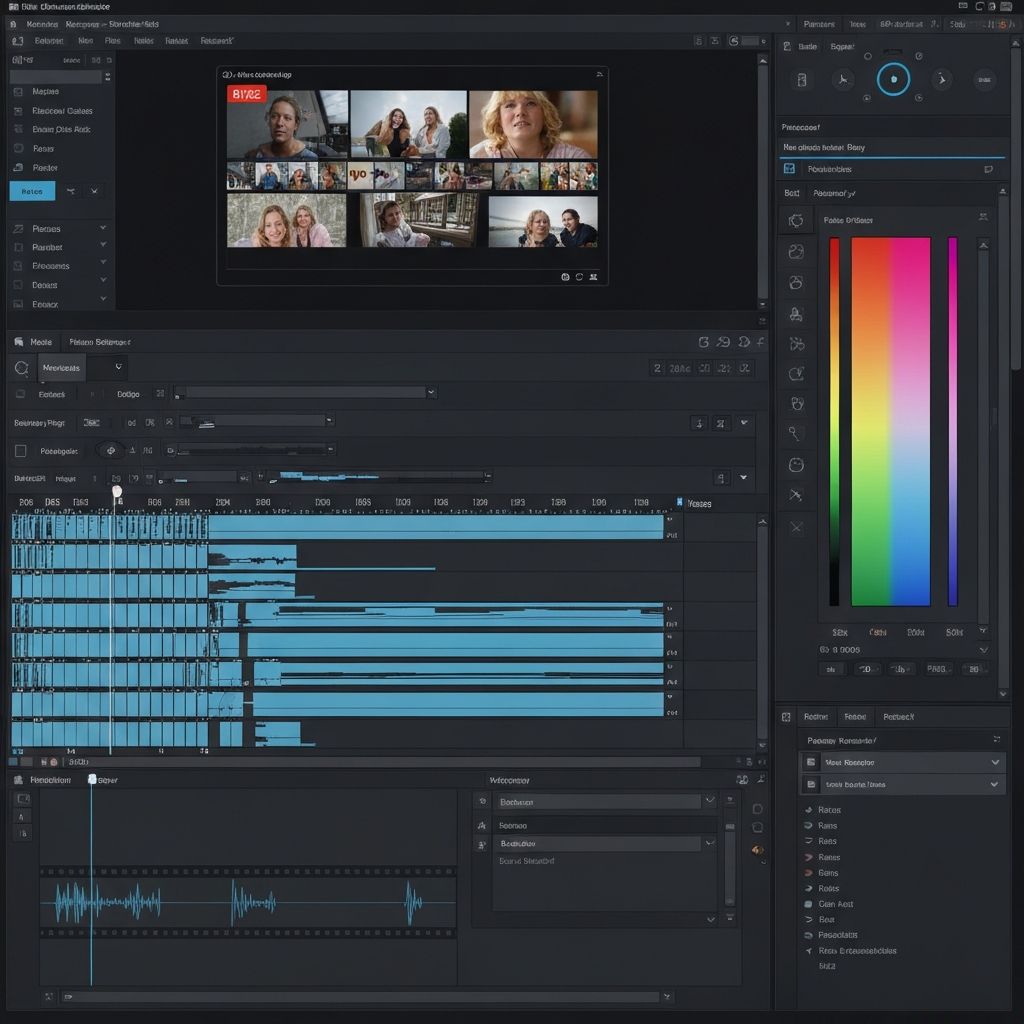1024x1024 pixels.
Task: Click the orange icon right of the audio properties list
Action: 757,850
